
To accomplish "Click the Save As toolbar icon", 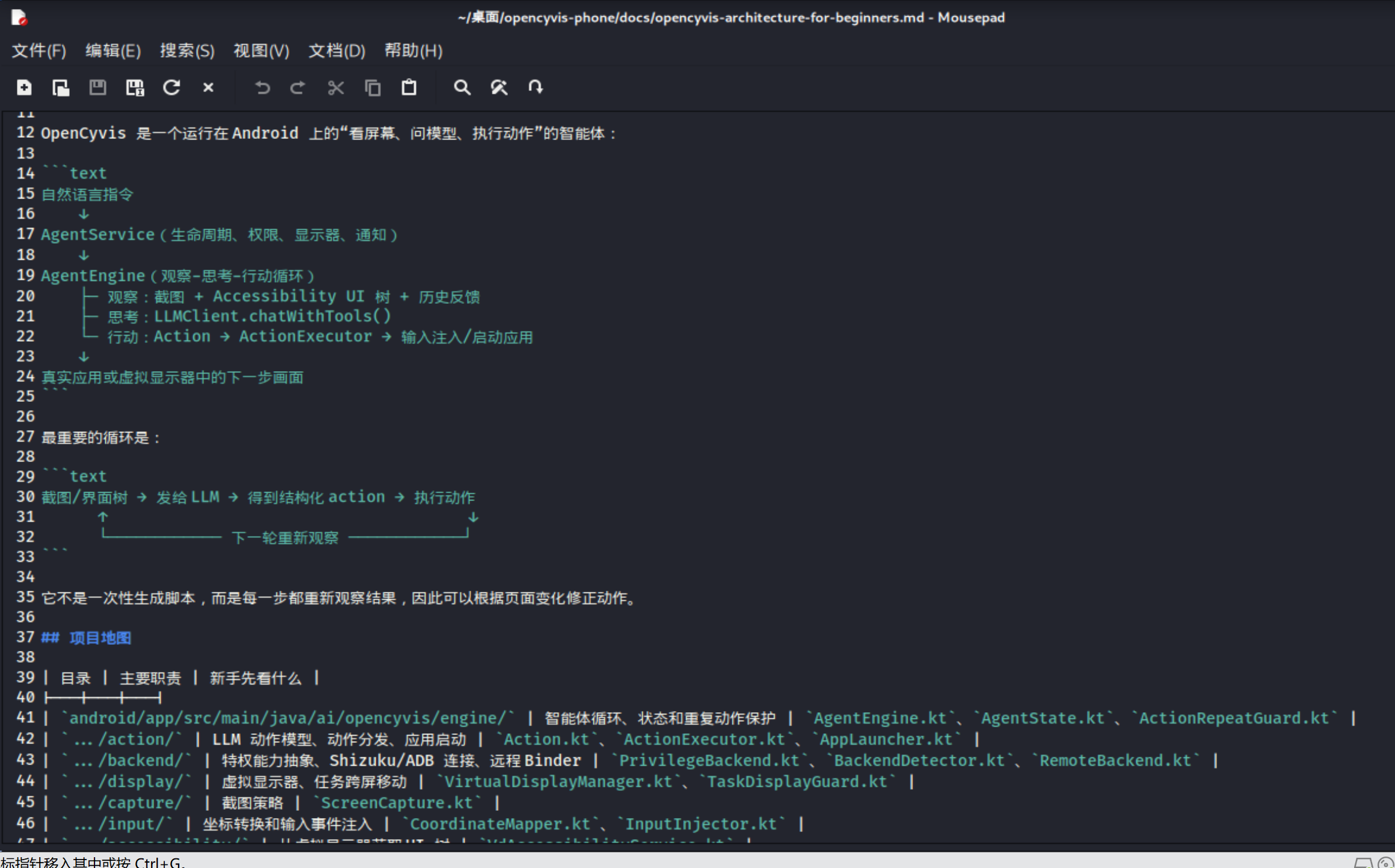I will click(135, 88).
